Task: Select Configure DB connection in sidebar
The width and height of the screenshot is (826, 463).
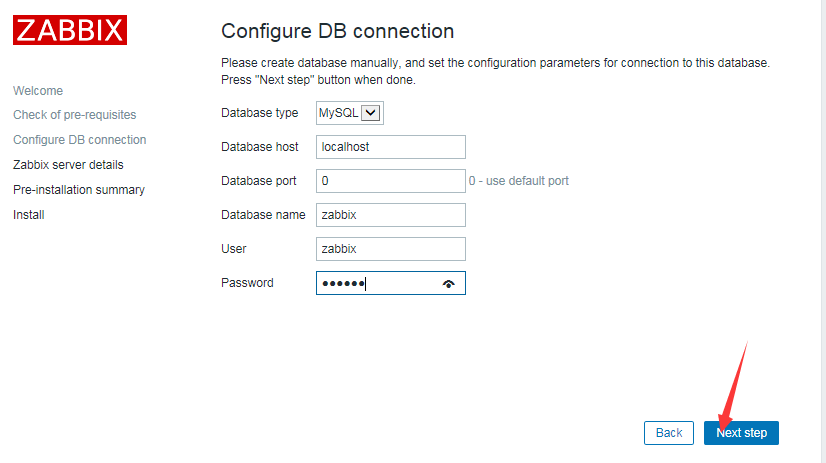Action: (80, 140)
